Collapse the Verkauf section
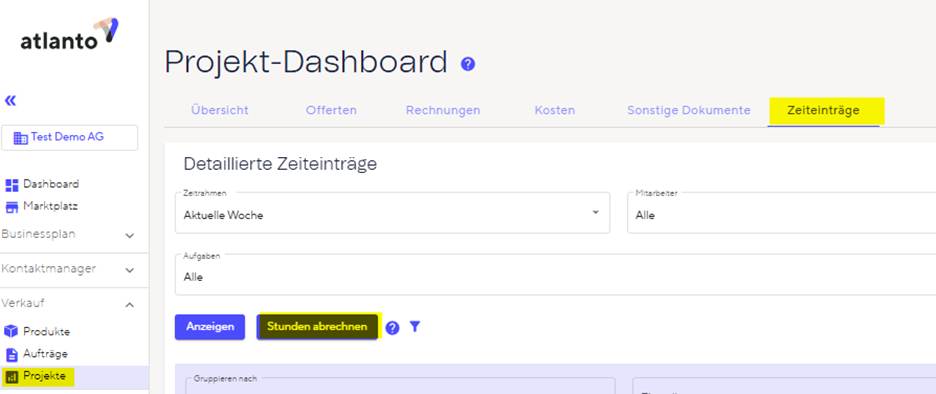 click(x=69, y=304)
